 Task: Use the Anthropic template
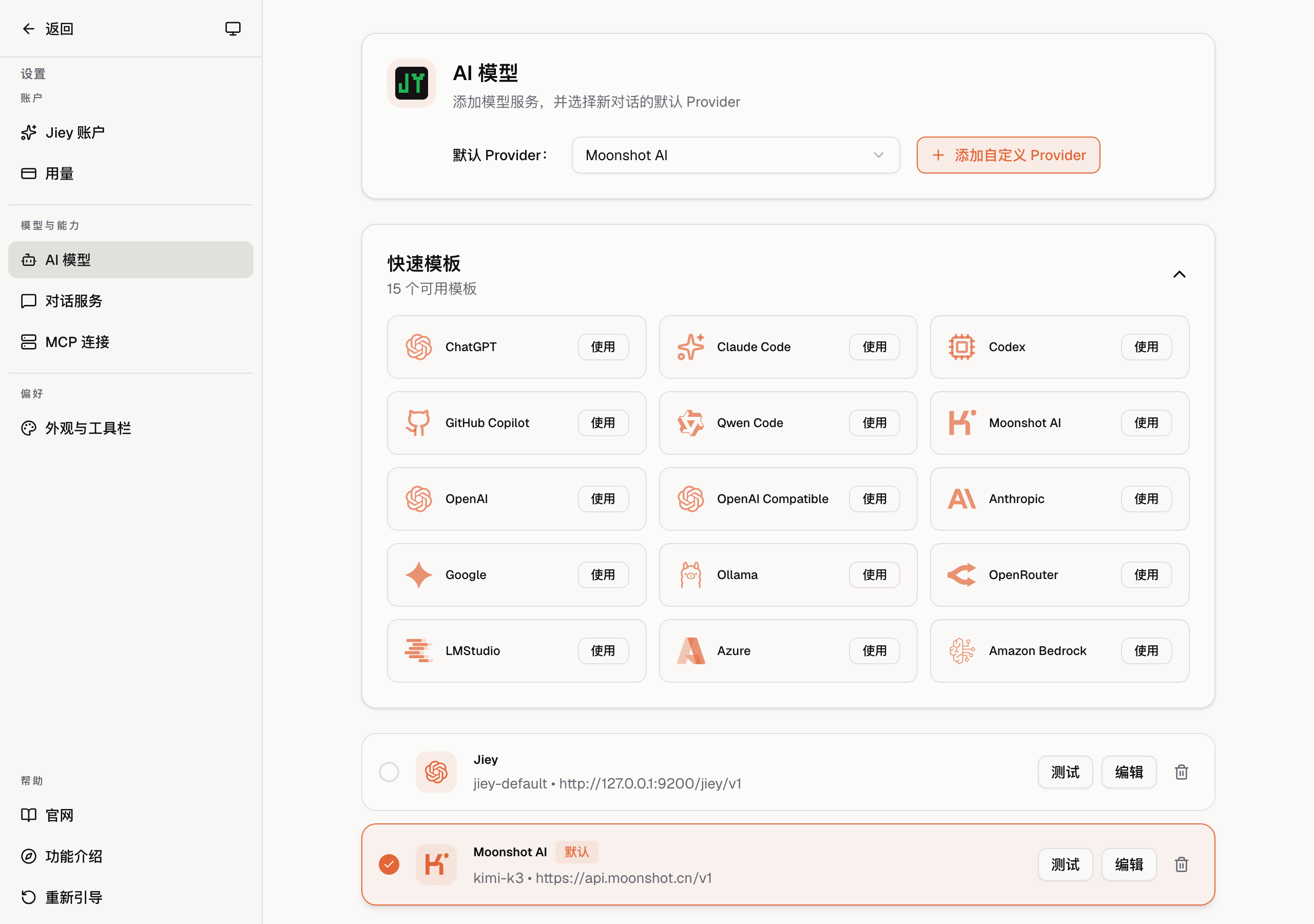(x=1146, y=499)
